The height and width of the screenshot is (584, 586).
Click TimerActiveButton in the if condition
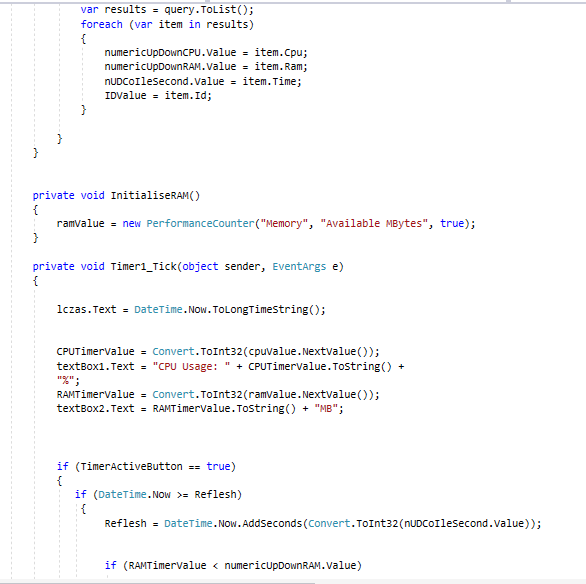(x=132, y=466)
